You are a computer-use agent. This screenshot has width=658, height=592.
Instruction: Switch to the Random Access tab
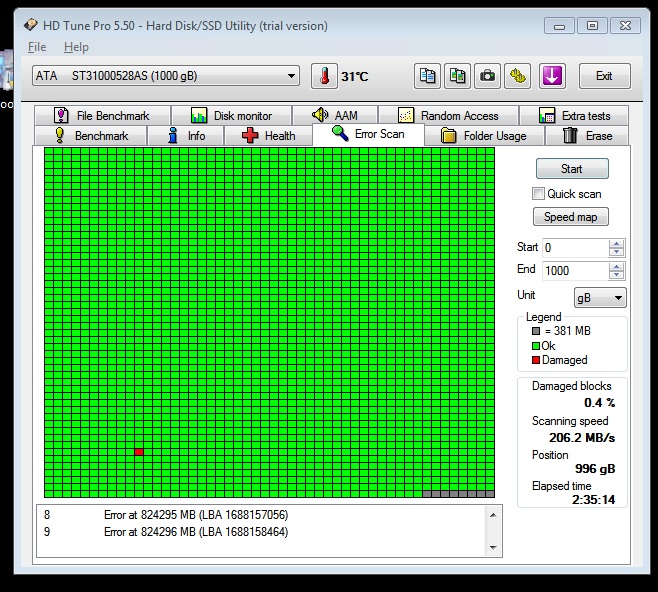tap(448, 115)
